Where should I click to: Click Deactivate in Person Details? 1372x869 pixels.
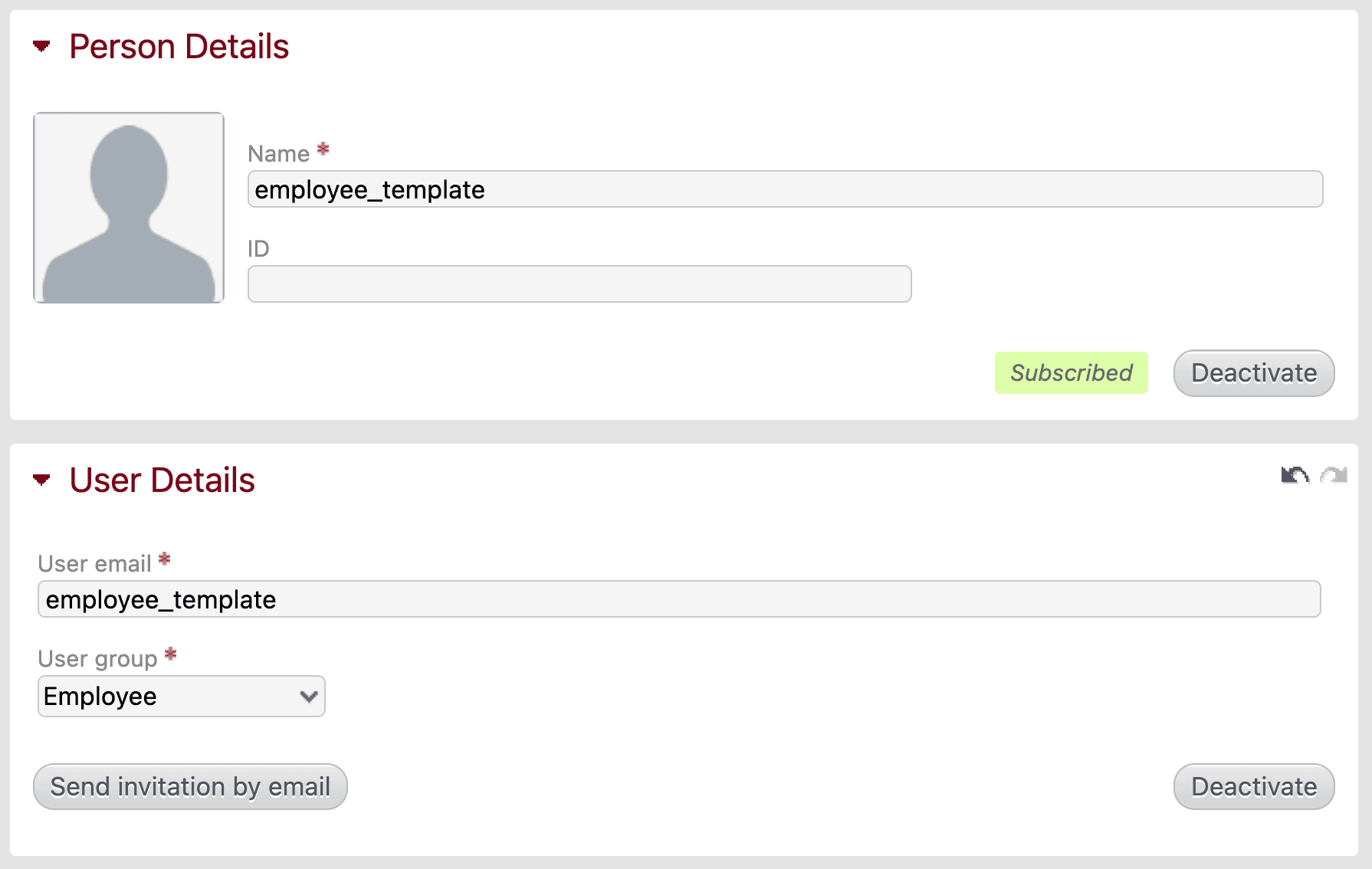pos(1253,373)
